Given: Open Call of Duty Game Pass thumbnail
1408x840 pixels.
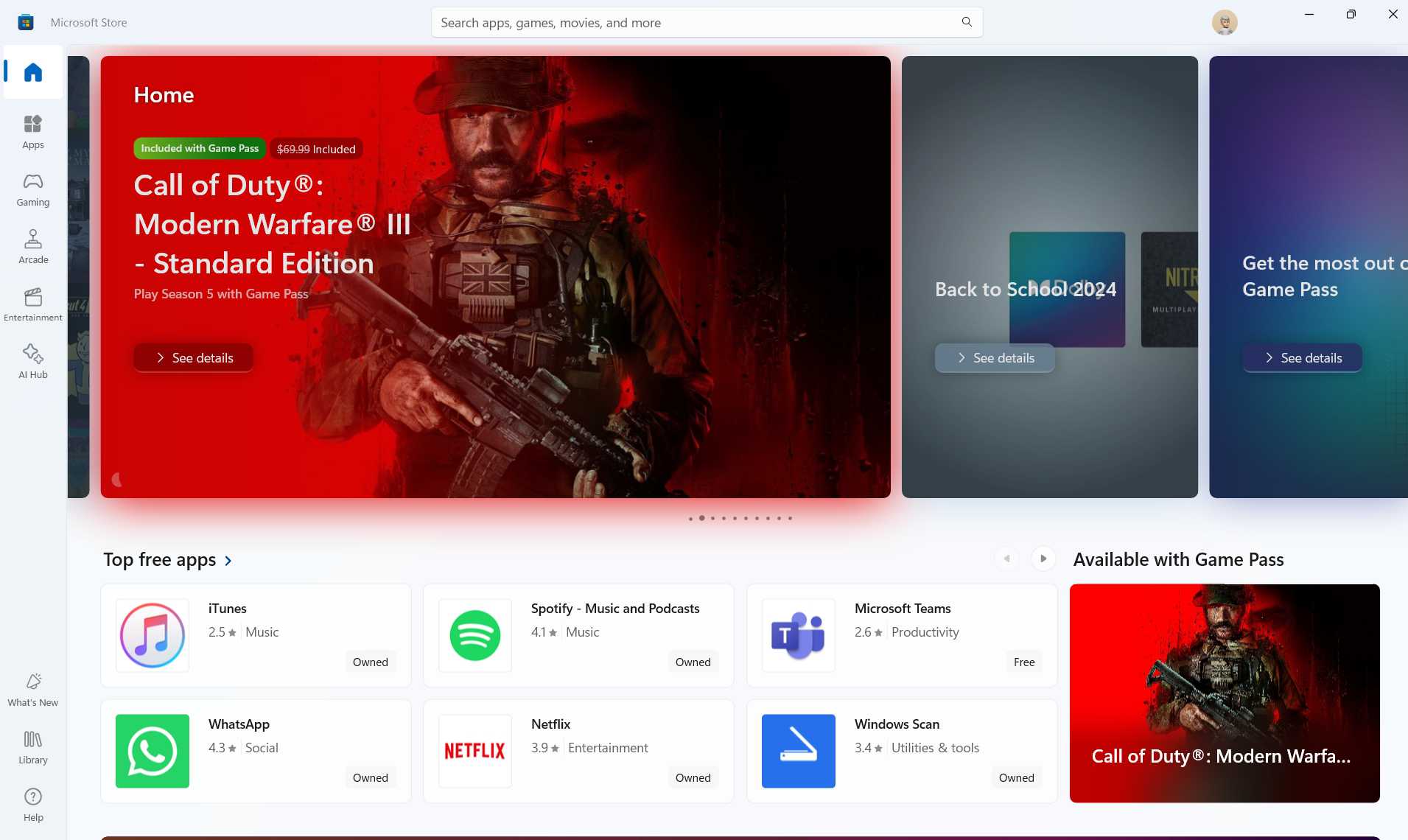Looking at the screenshot, I should coord(1225,693).
